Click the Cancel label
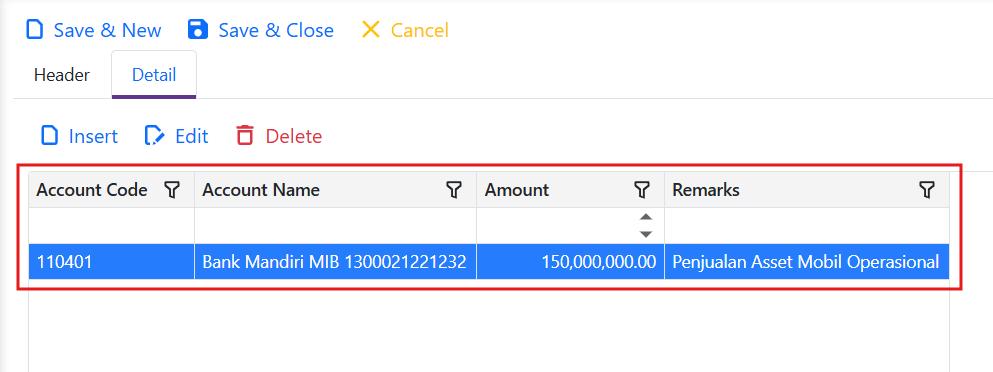The width and height of the screenshot is (993, 372). tap(420, 30)
